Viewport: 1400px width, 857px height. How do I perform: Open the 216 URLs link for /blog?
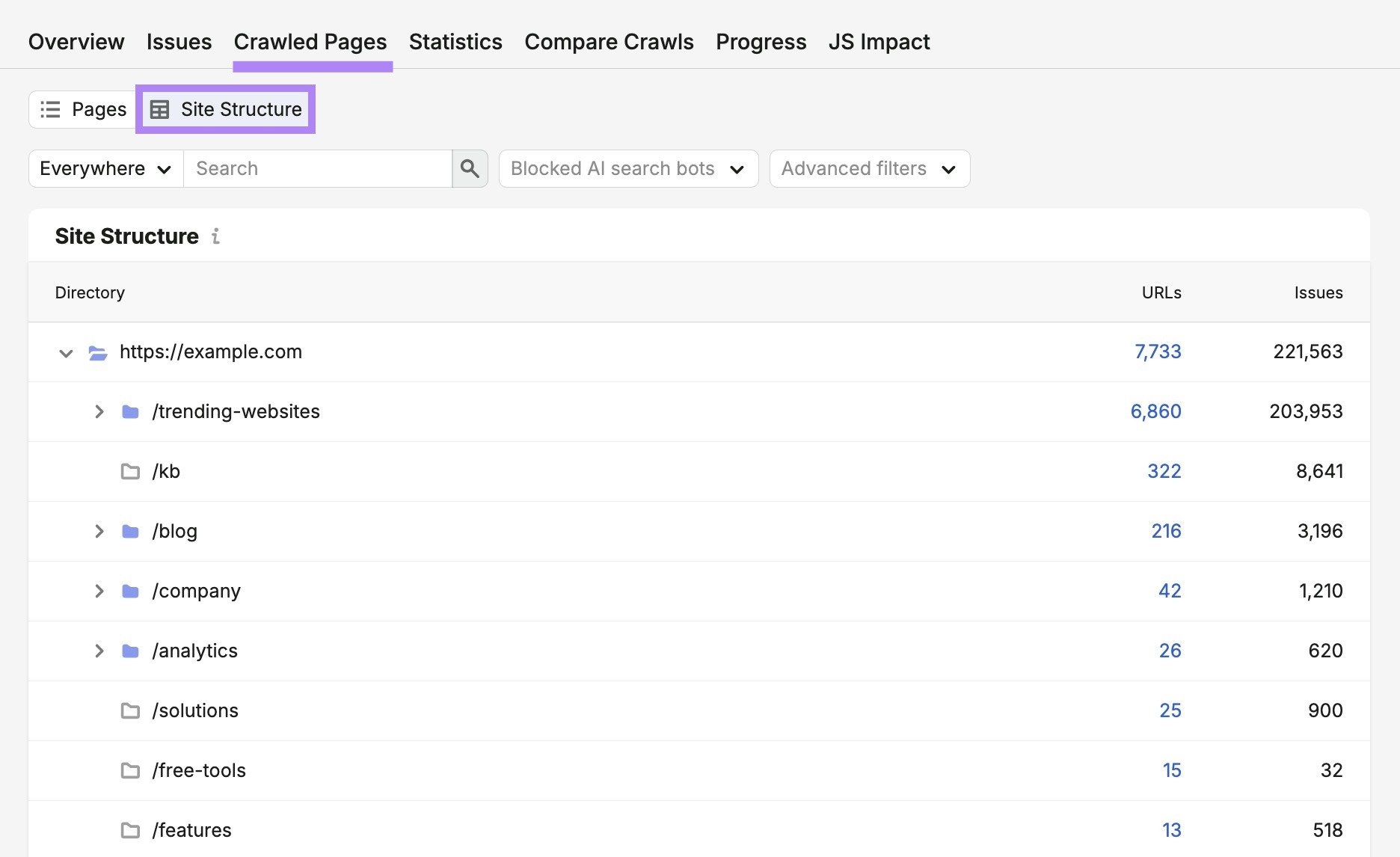click(x=1166, y=531)
